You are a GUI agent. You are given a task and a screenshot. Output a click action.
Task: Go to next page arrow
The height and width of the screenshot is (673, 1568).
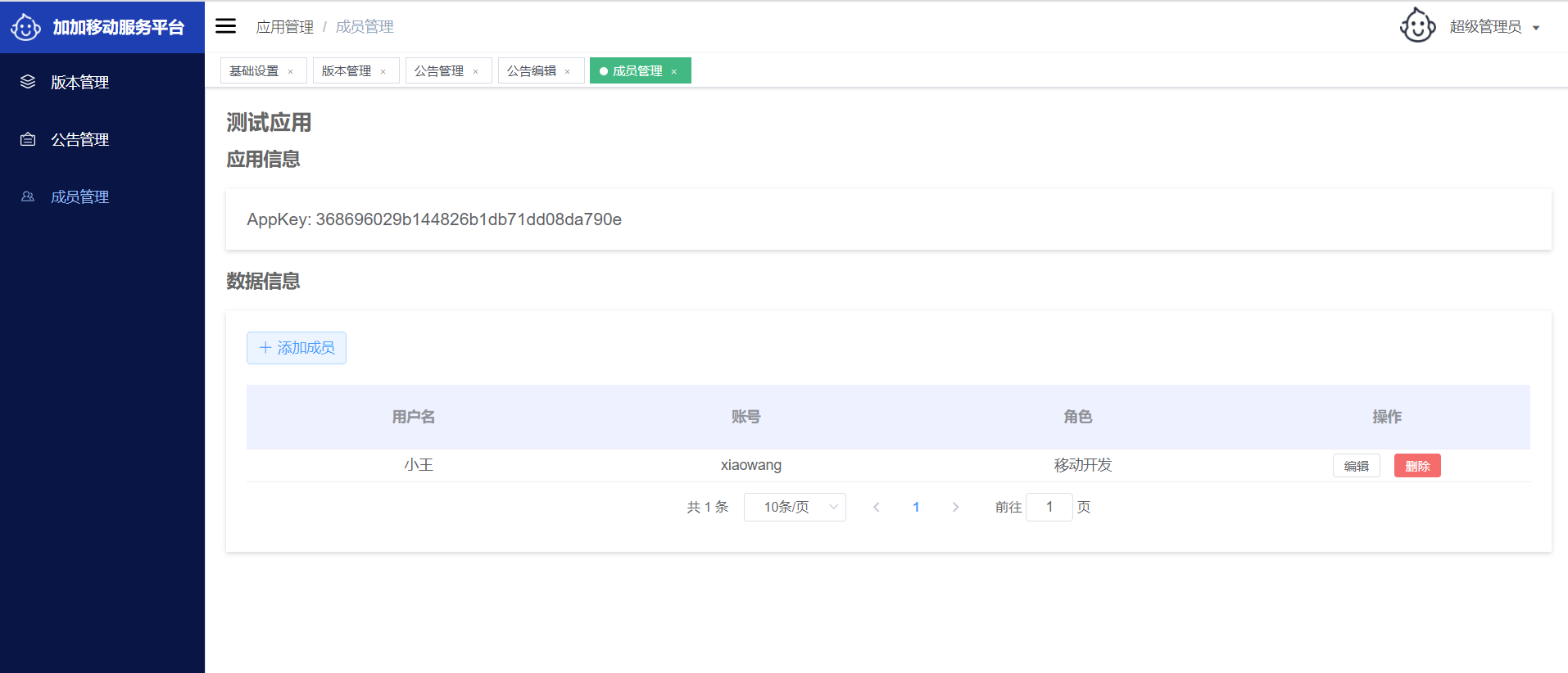coord(955,507)
